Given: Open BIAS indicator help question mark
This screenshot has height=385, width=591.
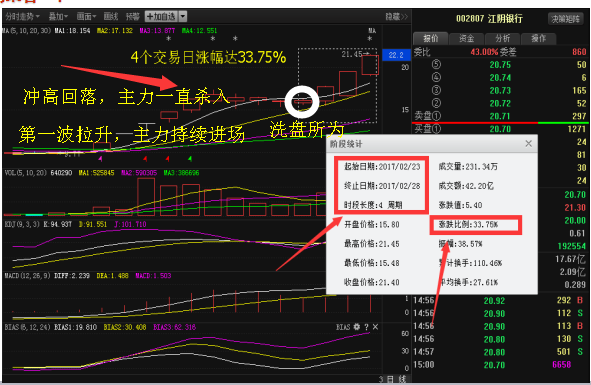Looking at the screenshot, I should click(x=366, y=327).
